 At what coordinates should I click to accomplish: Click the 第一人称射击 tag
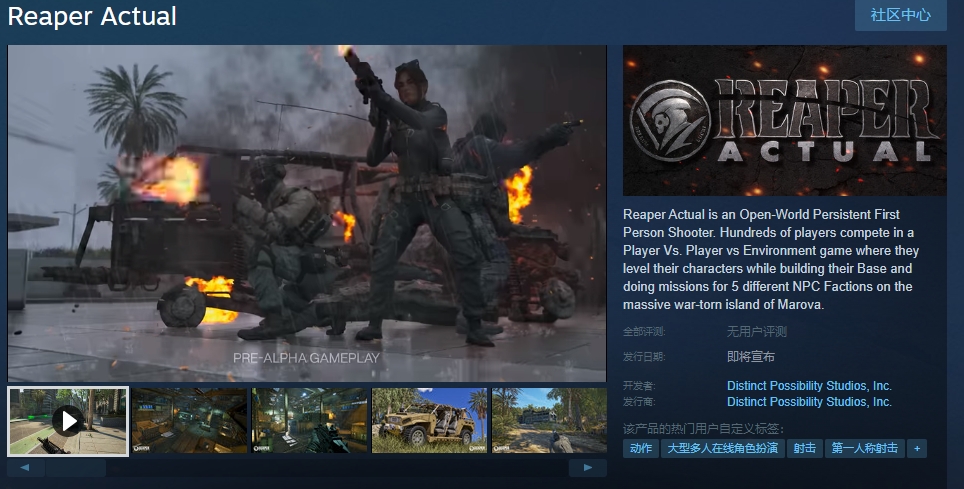(x=864, y=448)
